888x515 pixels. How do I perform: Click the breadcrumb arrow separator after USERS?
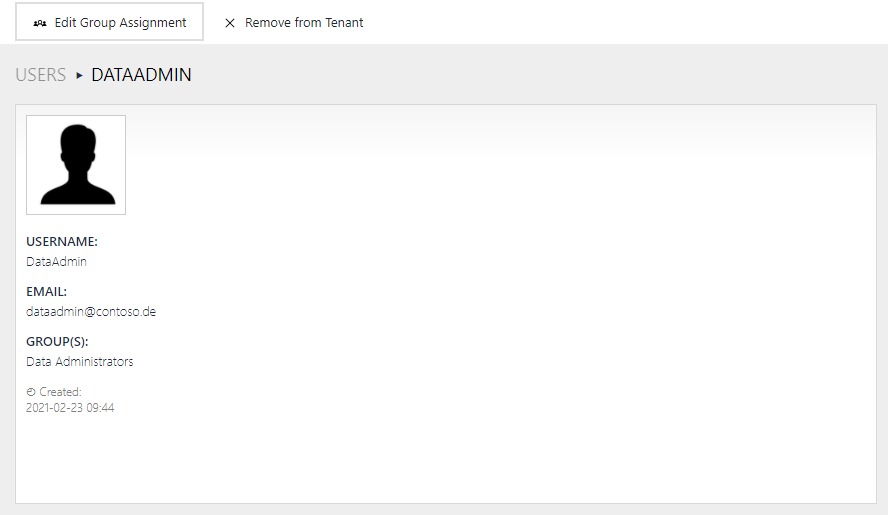(79, 75)
